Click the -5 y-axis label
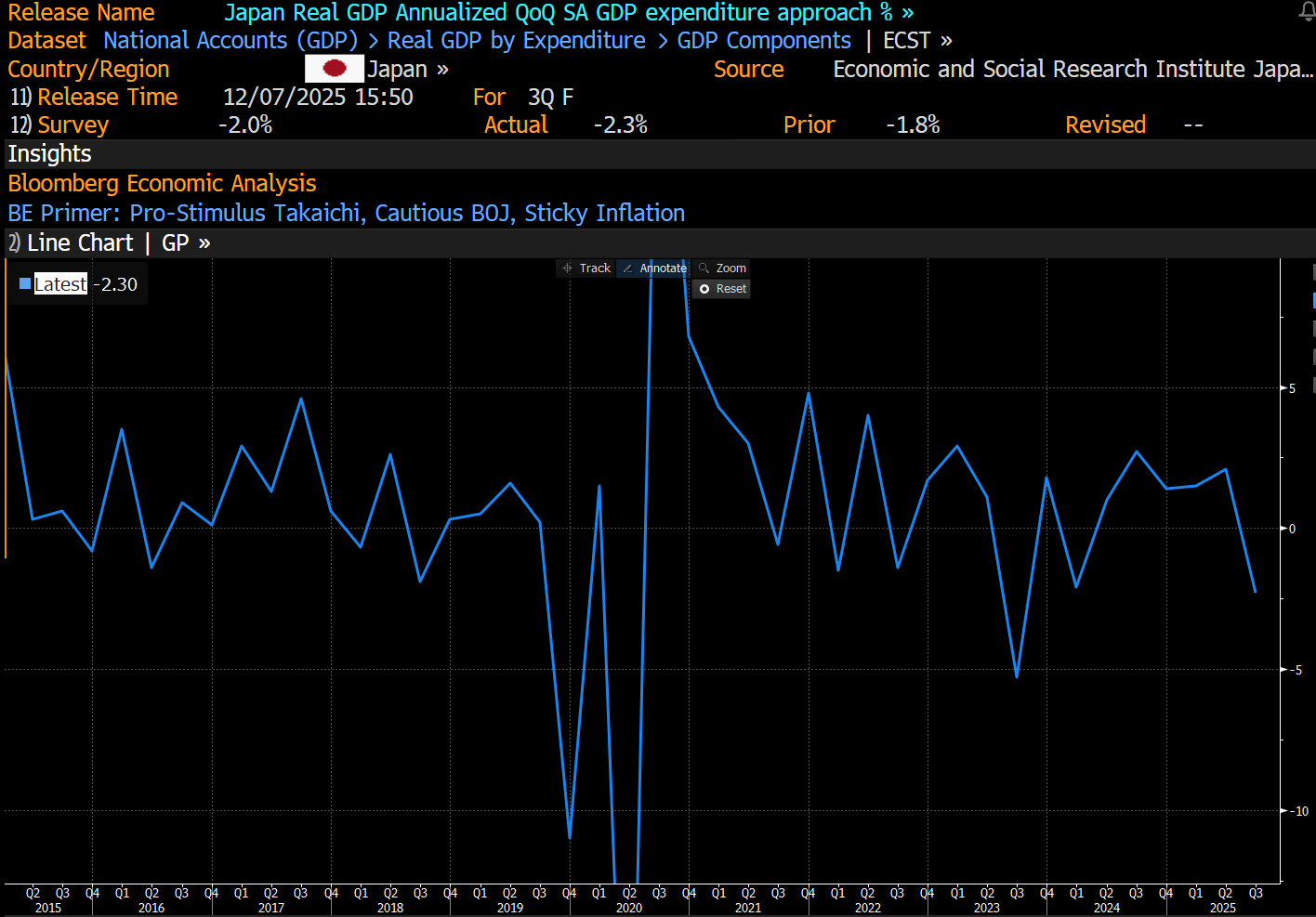1316x917 pixels. tap(1296, 670)
